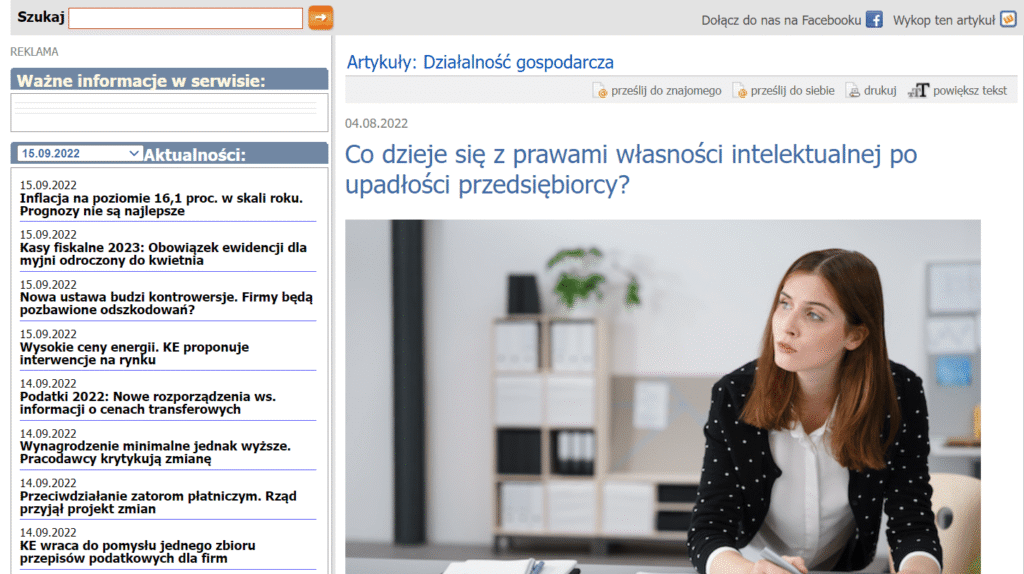Click 'Wykop ten artykuł' link
Viewport: 1024px width, 574px height.
click(x=943, y=20)
